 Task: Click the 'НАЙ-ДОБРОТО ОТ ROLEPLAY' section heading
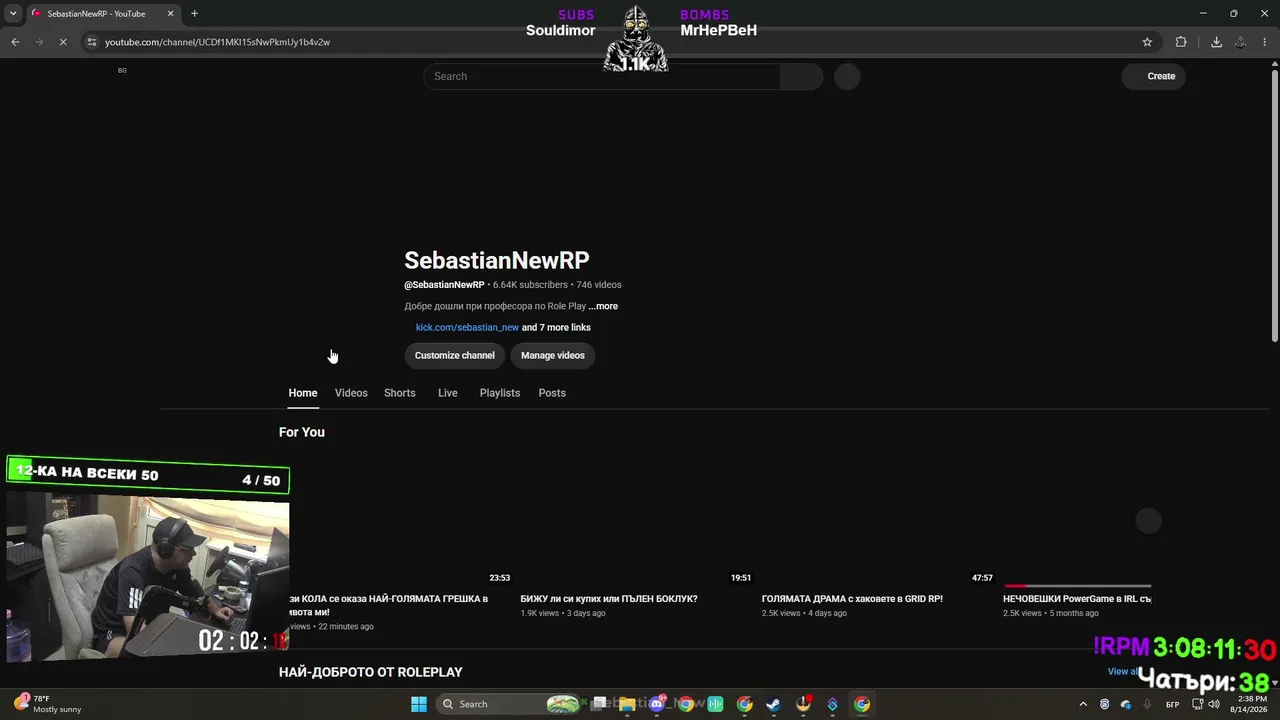tap(371, 672)
